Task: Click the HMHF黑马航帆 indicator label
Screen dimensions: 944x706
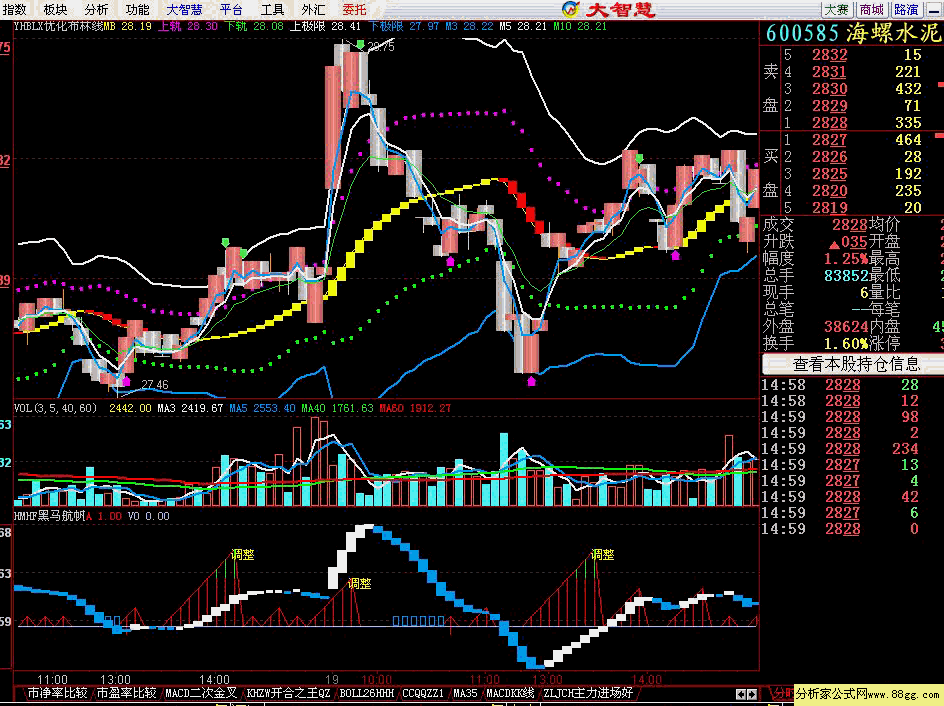Action: coord(49,516)
